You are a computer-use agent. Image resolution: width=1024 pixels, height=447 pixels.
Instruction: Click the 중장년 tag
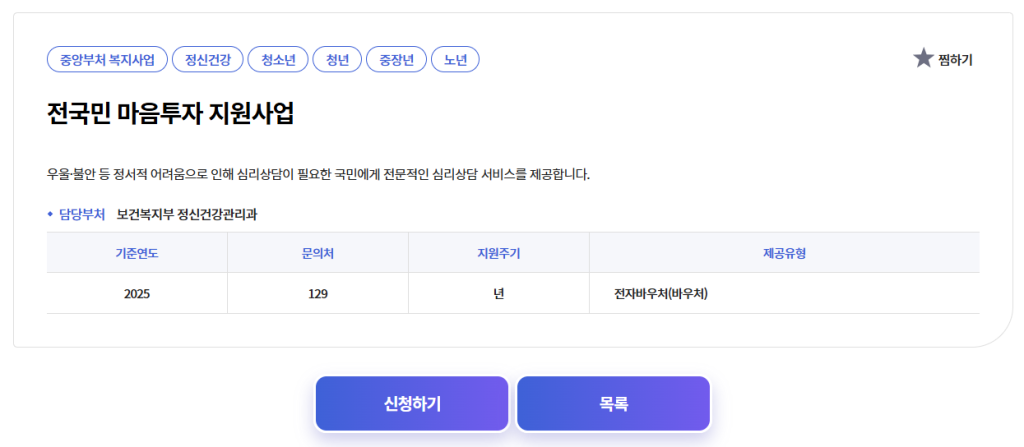coord(396,60)
